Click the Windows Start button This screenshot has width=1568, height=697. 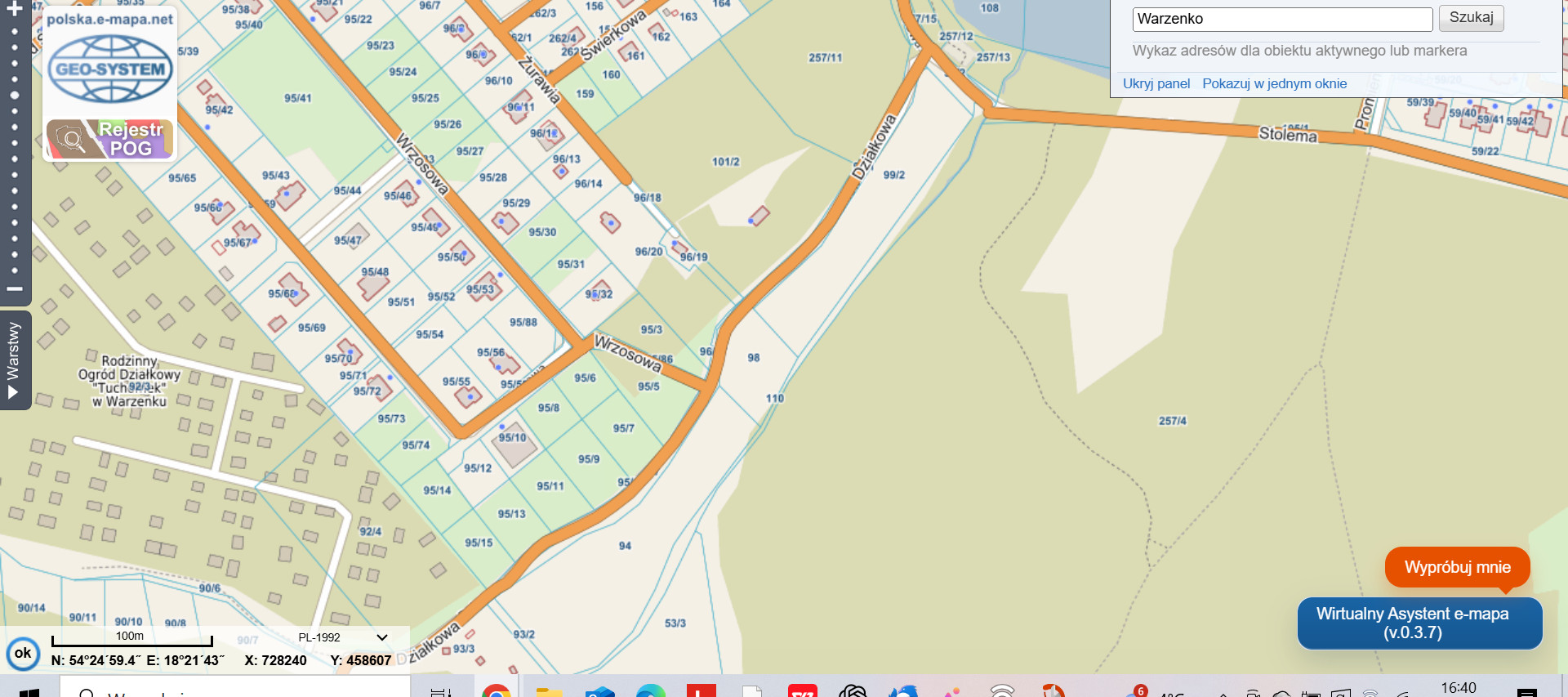pyautogui.click(x=29, y=692)
